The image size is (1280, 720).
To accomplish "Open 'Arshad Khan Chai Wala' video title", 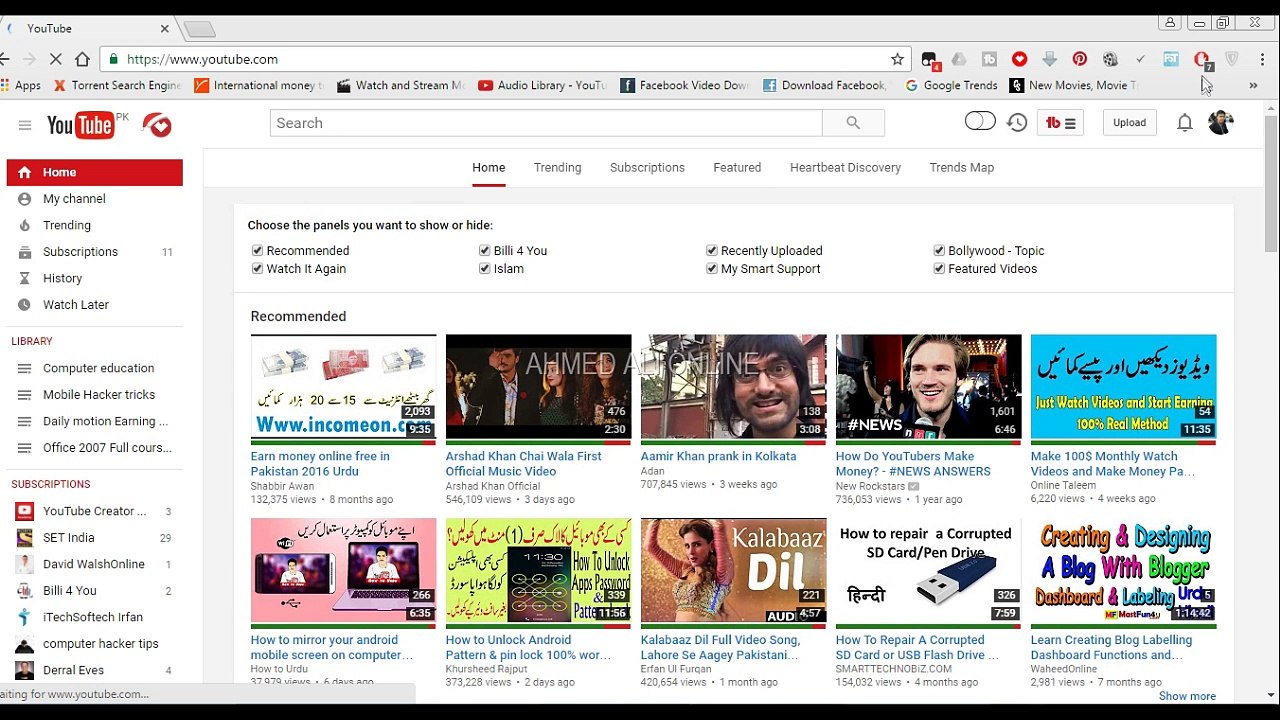I will (x=524, y=464).
